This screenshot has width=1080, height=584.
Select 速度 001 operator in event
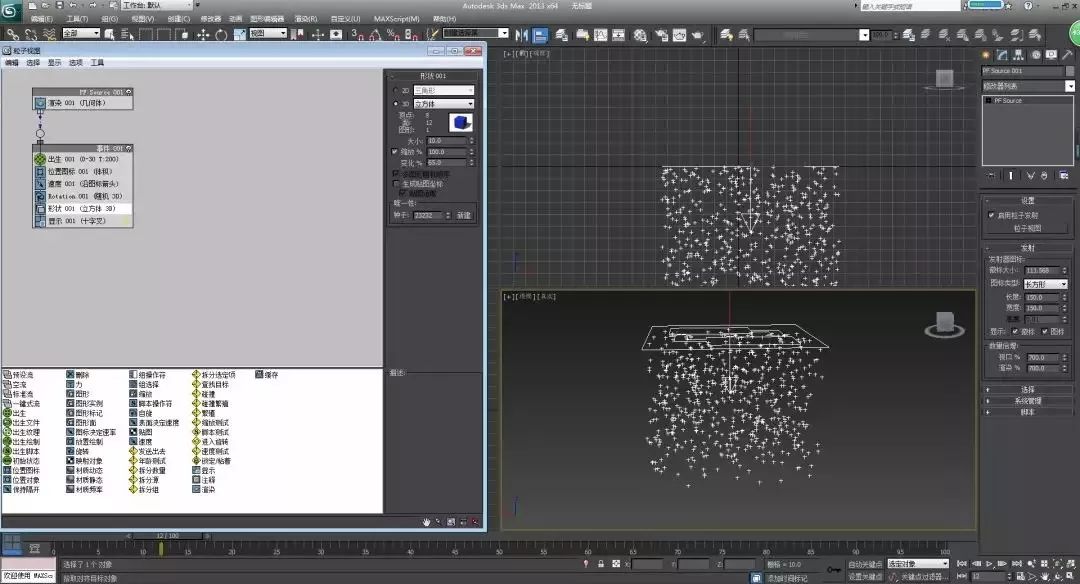(x=83, y=184)
